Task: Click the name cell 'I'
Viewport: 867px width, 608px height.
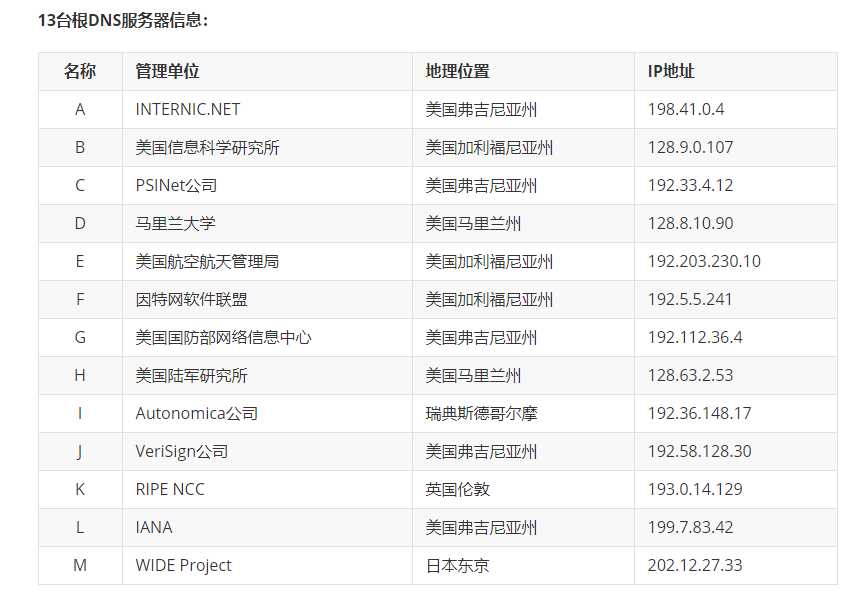Action: (80, 414)
